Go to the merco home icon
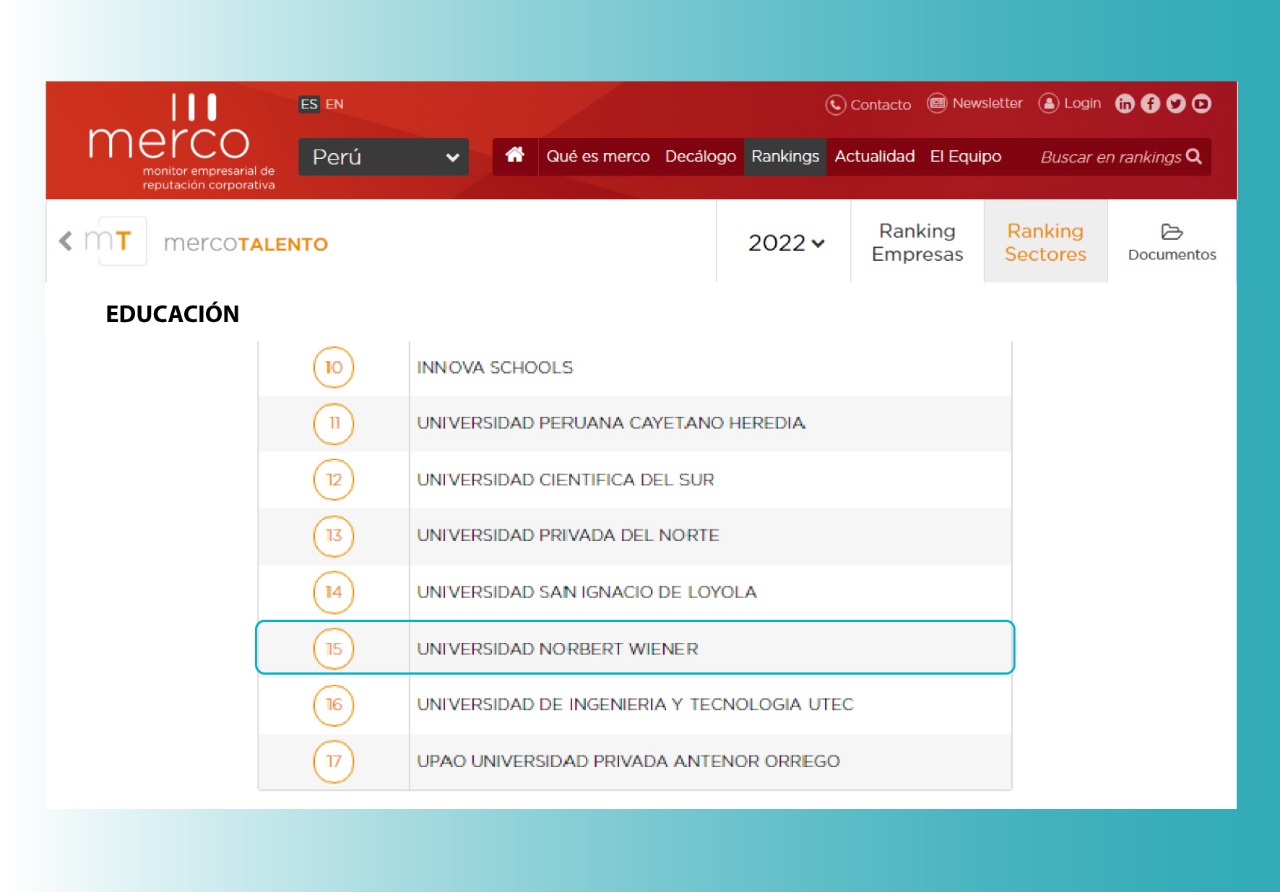1280x892 pixels. (x=515, y=156)
